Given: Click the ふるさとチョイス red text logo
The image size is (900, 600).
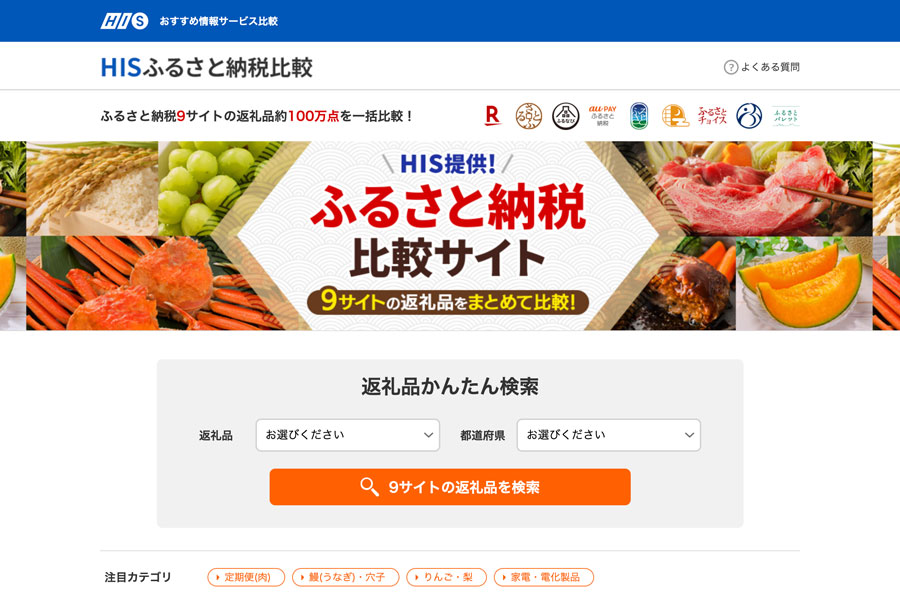Looking at the screenshot, I should (x=712, y=115).
